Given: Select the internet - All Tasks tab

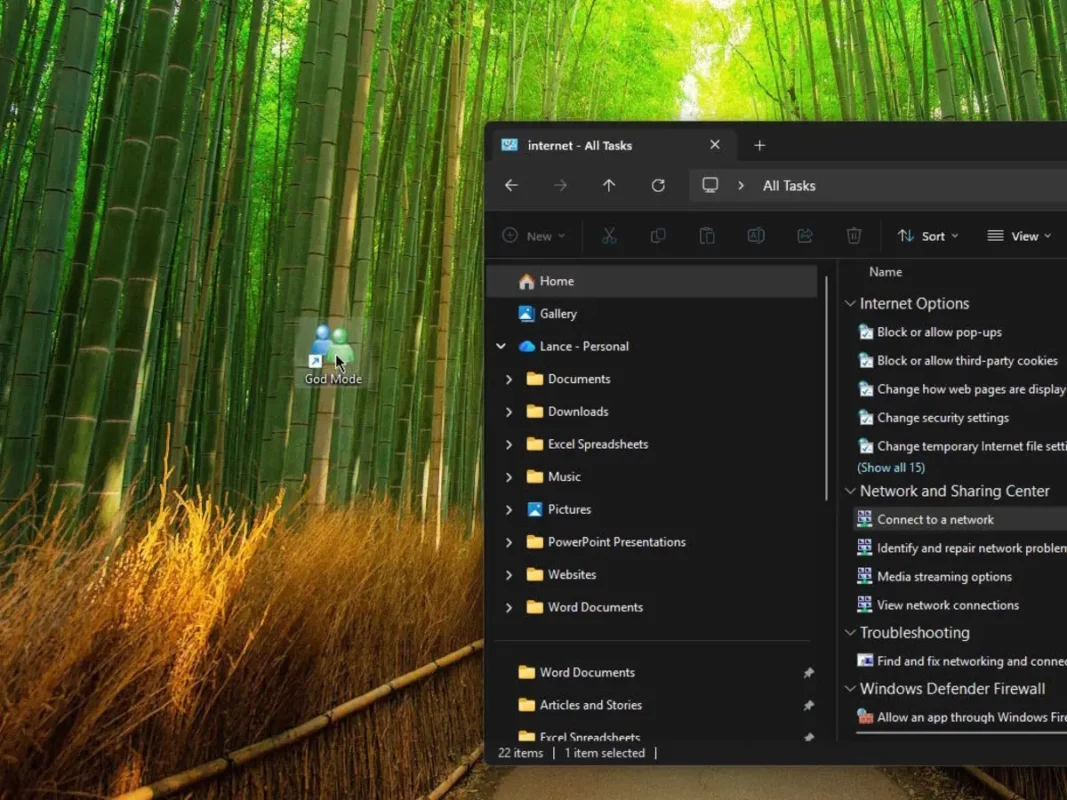Looking at the screenshot, I should (612, 145).
